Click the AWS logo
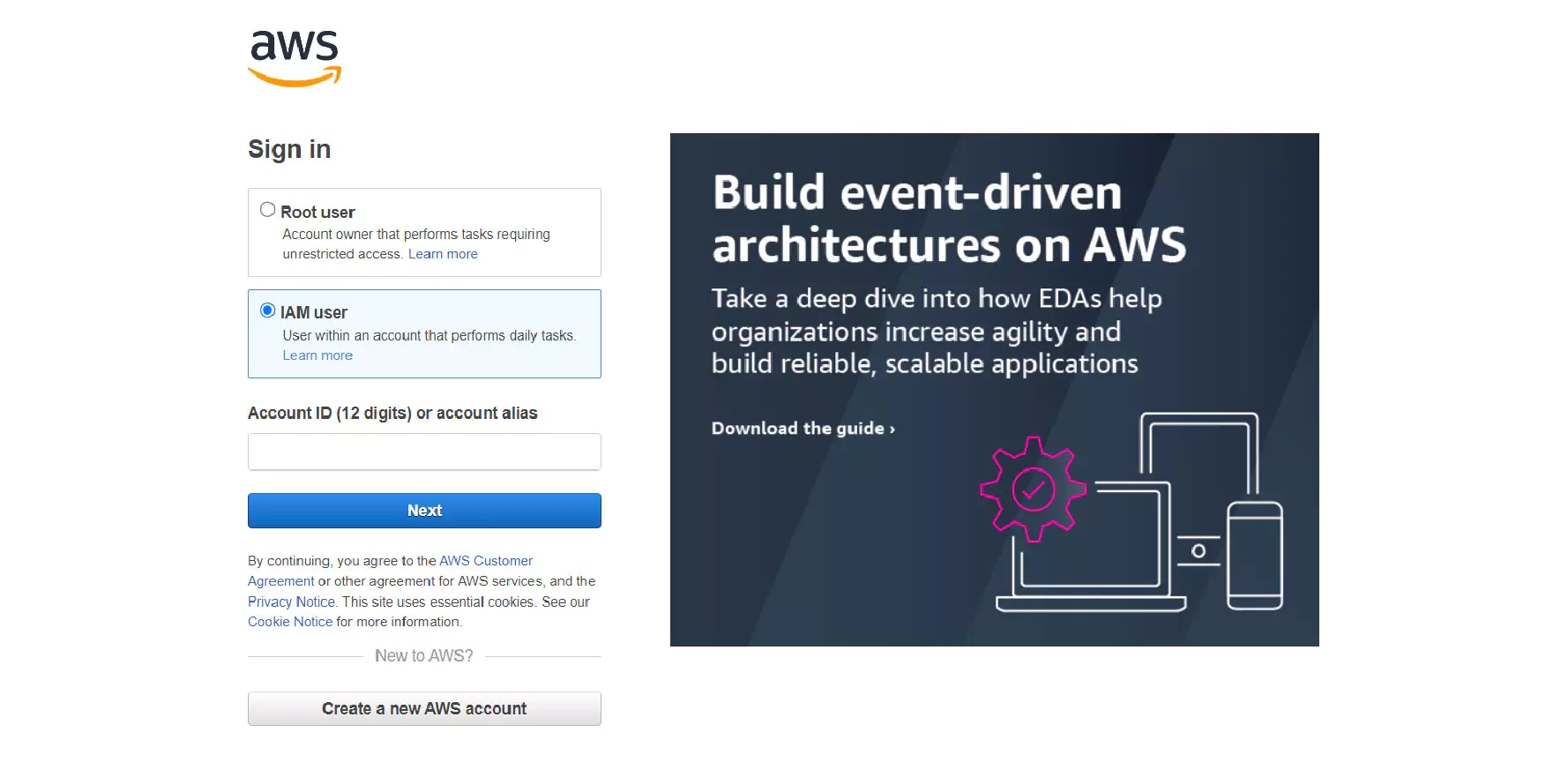Viewport: 1568px width, 770px height. pos(295,58)
